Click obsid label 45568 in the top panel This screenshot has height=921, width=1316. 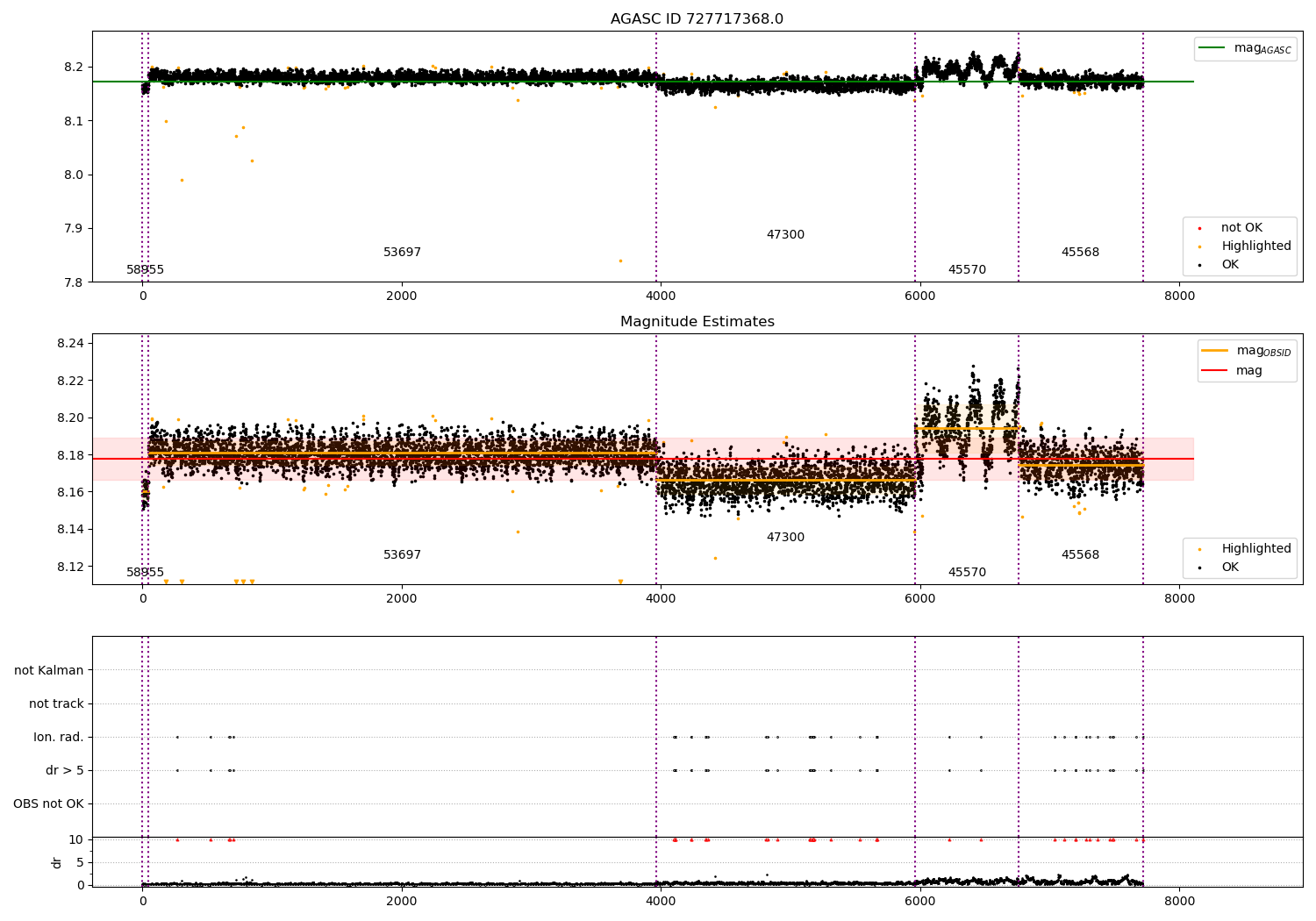[1080, 253]
